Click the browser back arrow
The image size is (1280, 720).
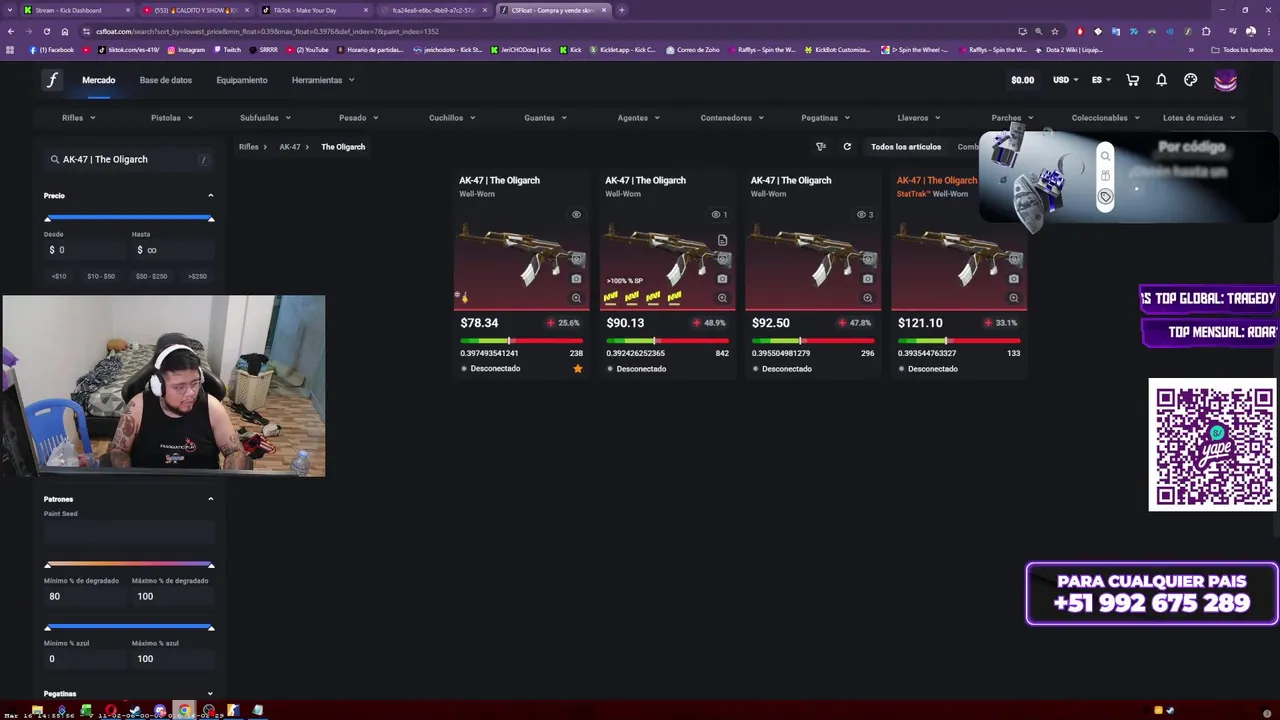click(11, 31)
